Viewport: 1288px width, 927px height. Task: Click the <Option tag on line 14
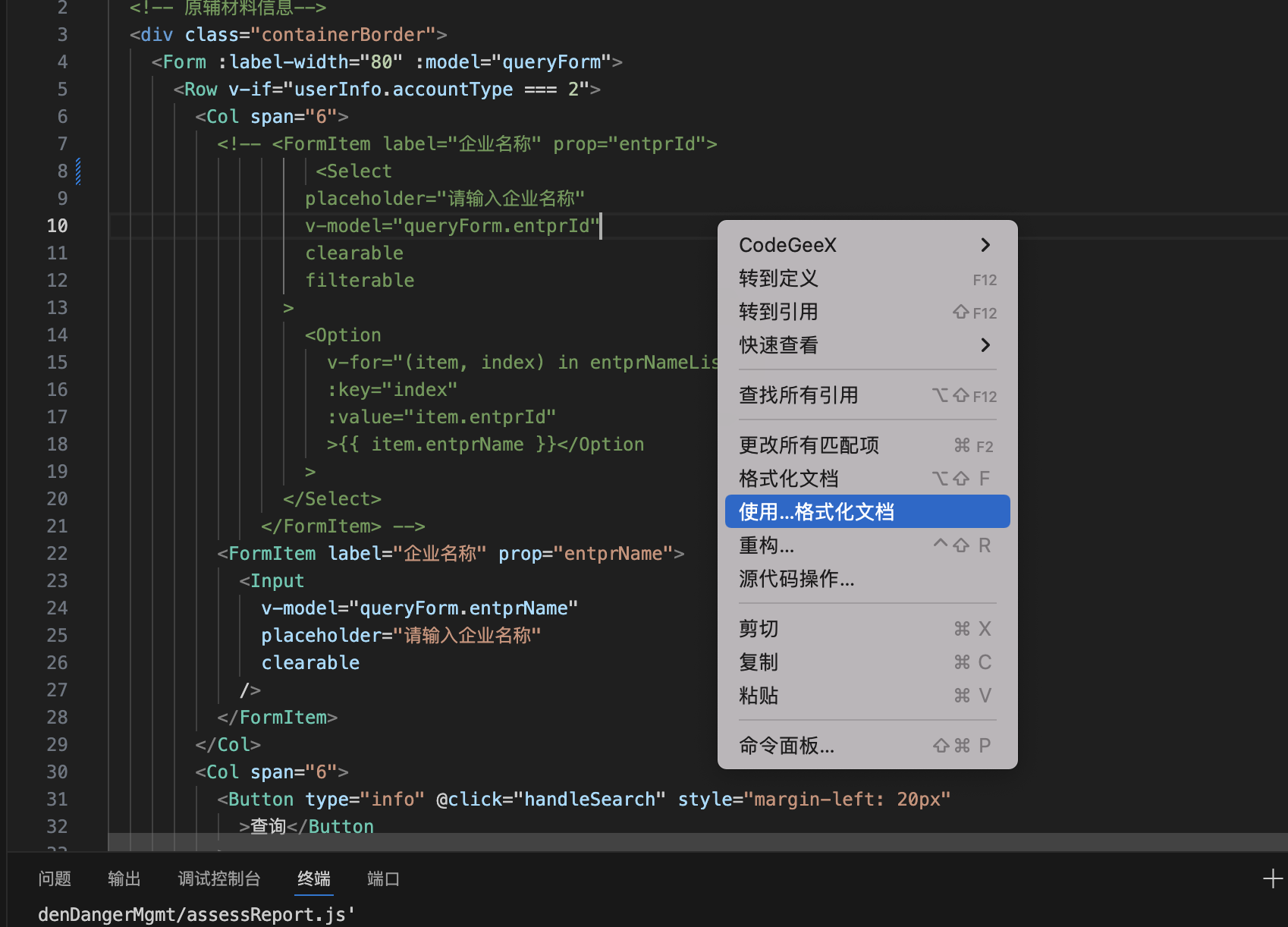(343, 335)
